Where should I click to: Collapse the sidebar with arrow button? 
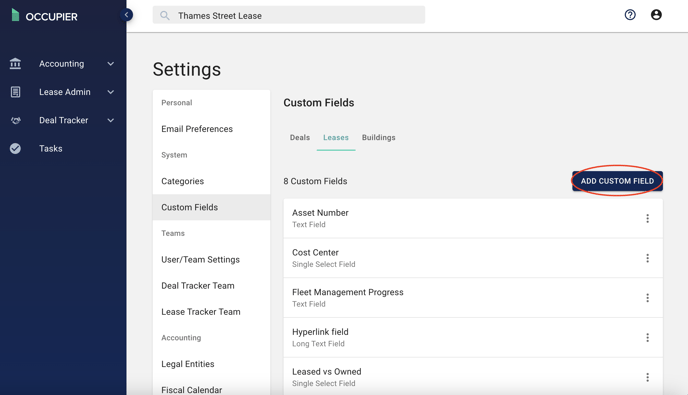point(126,15)
